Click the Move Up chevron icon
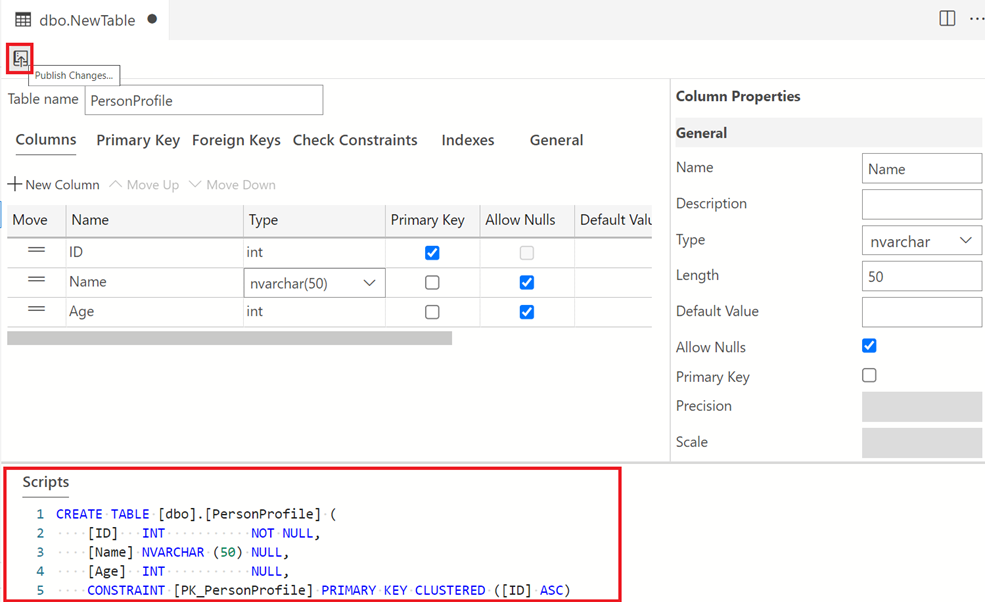 tap(115, 184)
